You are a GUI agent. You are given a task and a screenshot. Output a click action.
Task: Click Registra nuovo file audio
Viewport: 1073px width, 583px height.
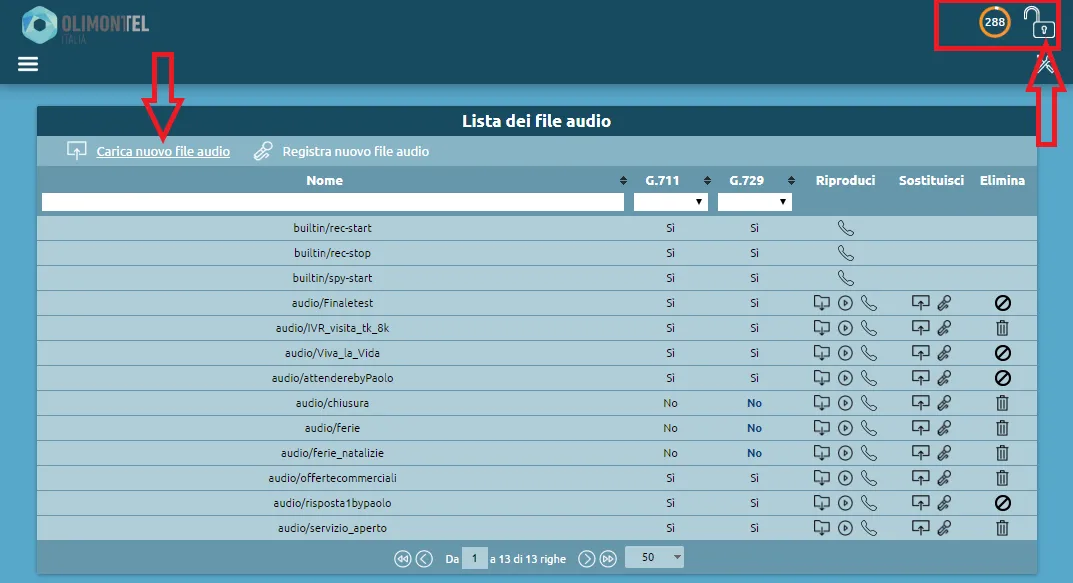[x=355, y=152]
